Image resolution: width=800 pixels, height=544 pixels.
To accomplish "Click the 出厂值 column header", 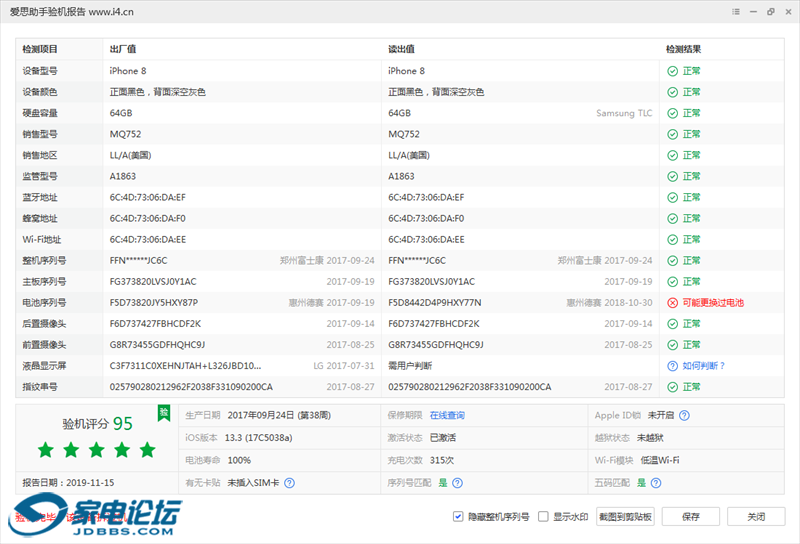I will coord(123,50).
